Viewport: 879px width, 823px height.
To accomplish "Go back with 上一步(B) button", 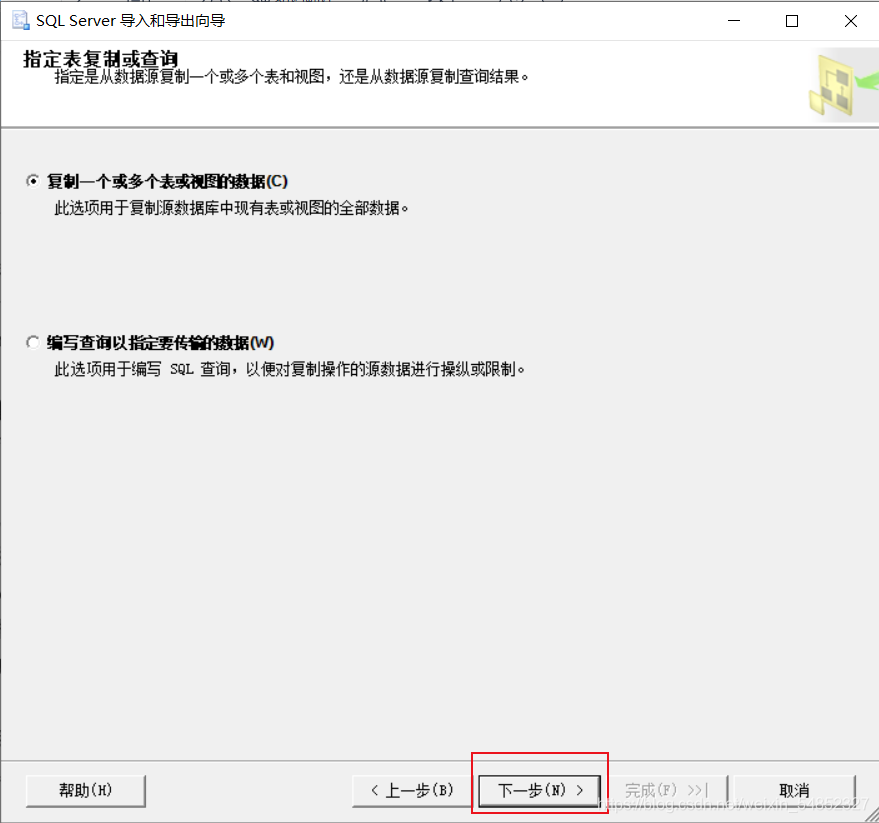I will [x=412, y=790].
